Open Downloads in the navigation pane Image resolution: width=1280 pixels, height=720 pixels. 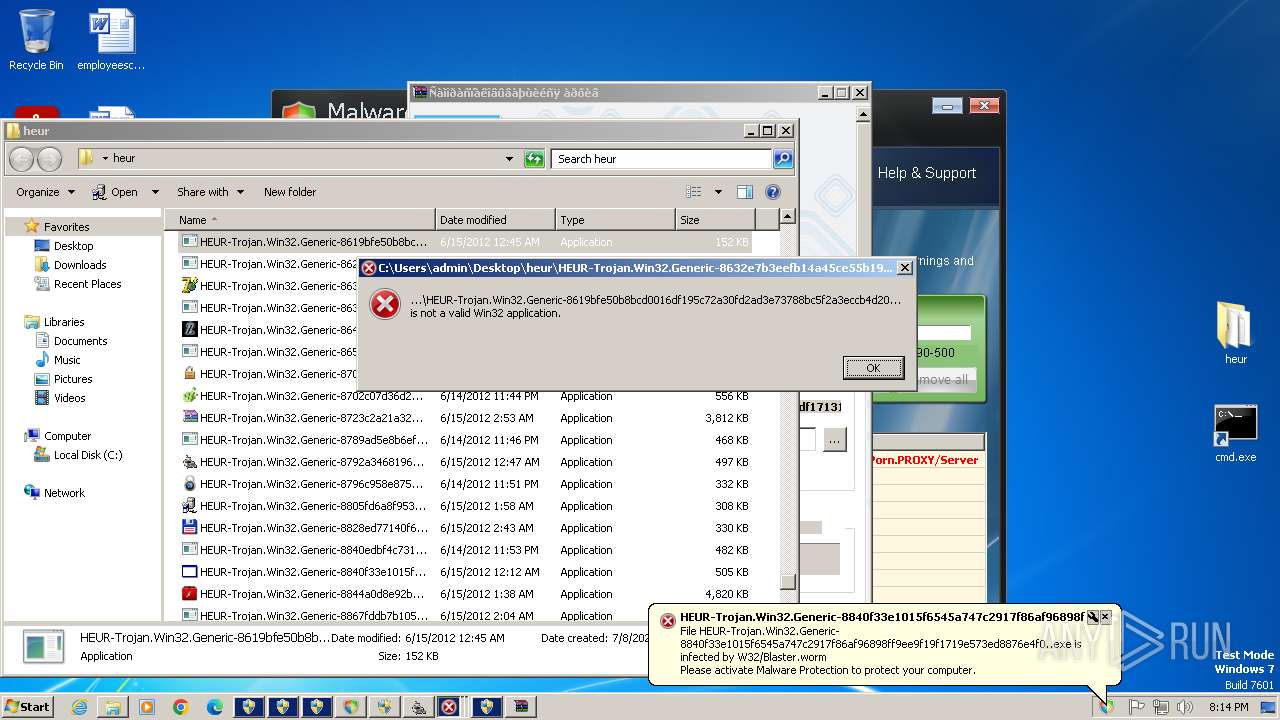(x=80, y=265)
